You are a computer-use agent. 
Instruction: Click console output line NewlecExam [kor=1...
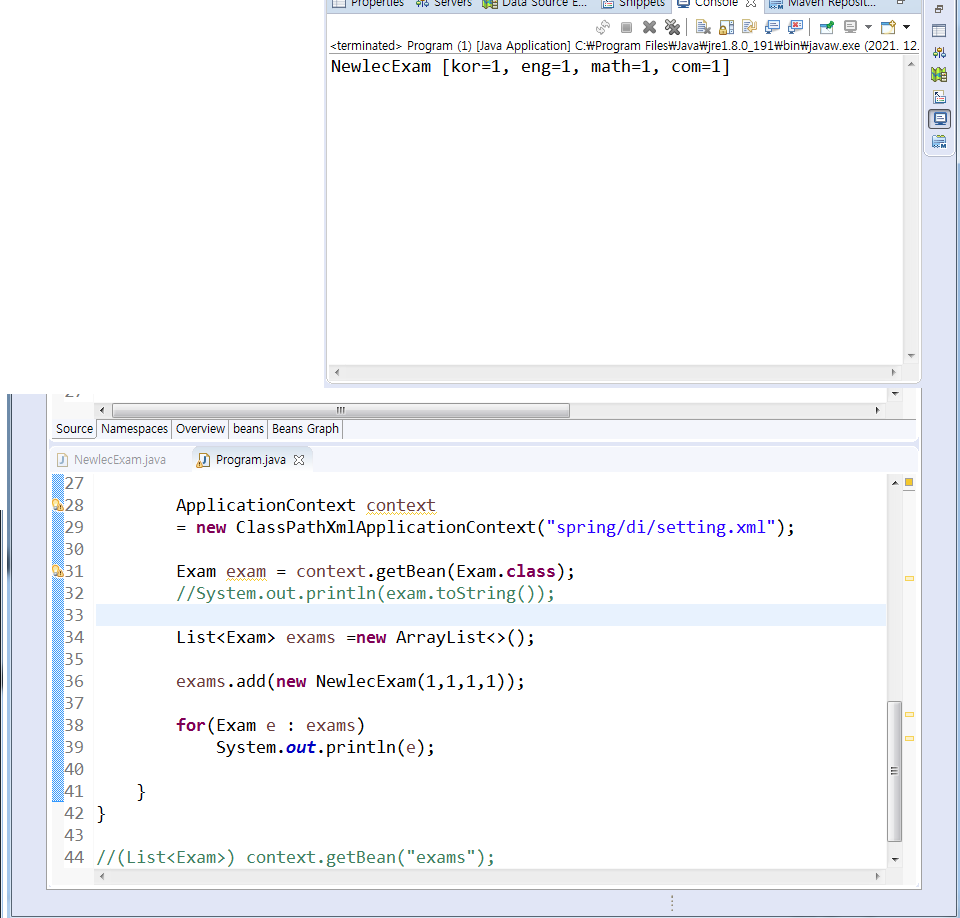[530, 67]
